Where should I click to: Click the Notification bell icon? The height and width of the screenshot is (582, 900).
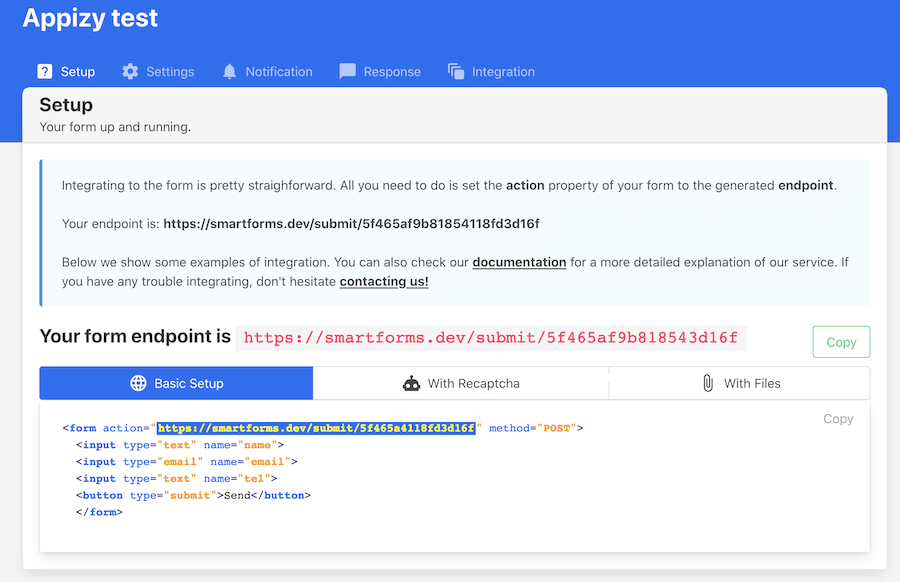coord(230,72)
